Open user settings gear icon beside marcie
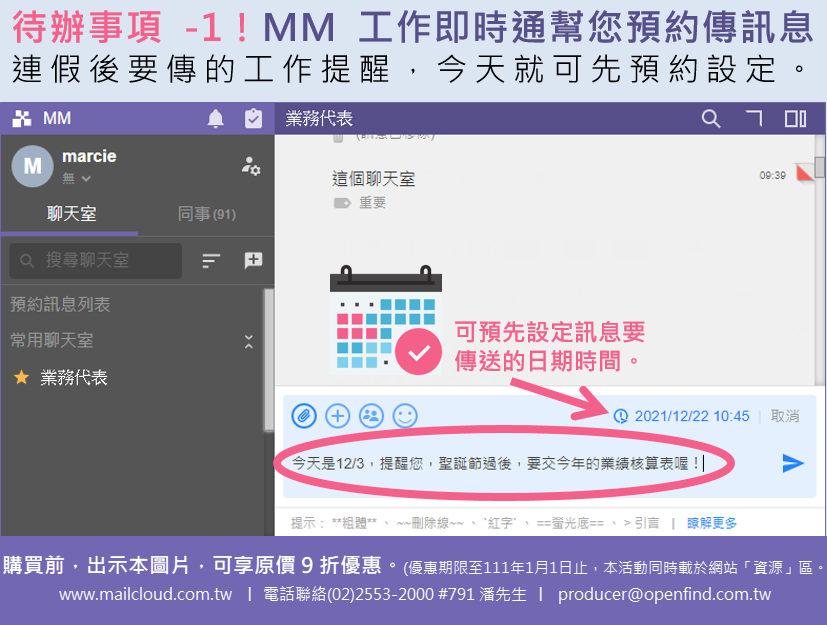827x625 pixels. coord(251,166)
